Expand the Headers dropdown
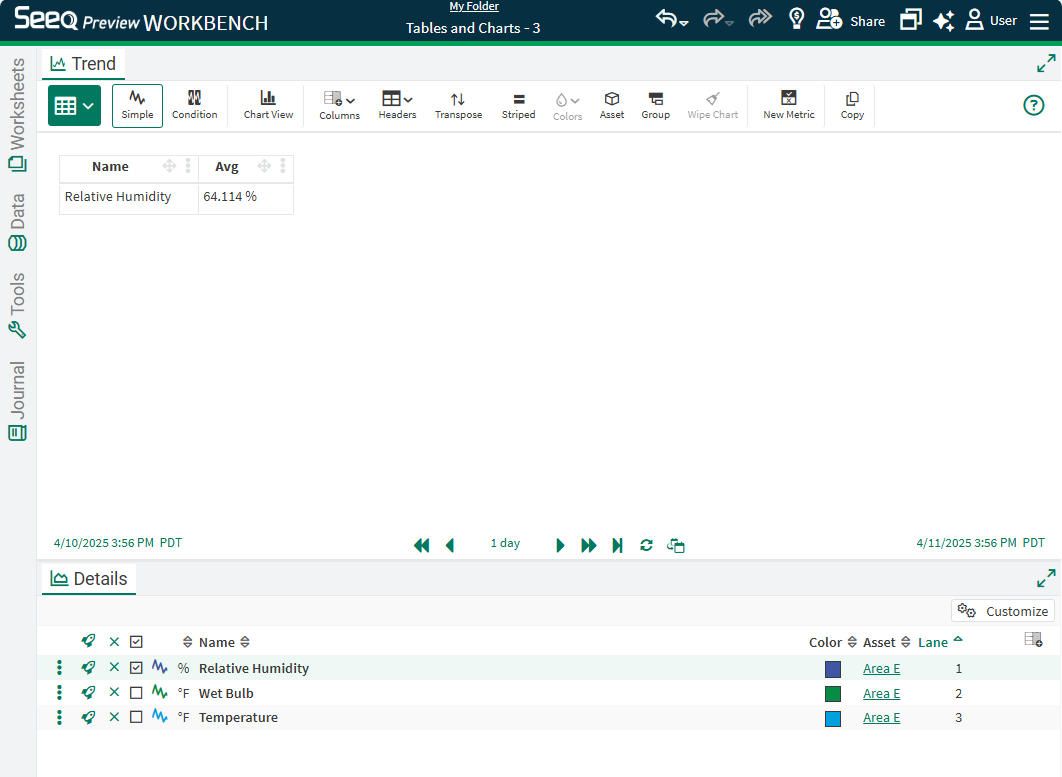Viewport: 1062px width, 777px height. coord(397,105)
